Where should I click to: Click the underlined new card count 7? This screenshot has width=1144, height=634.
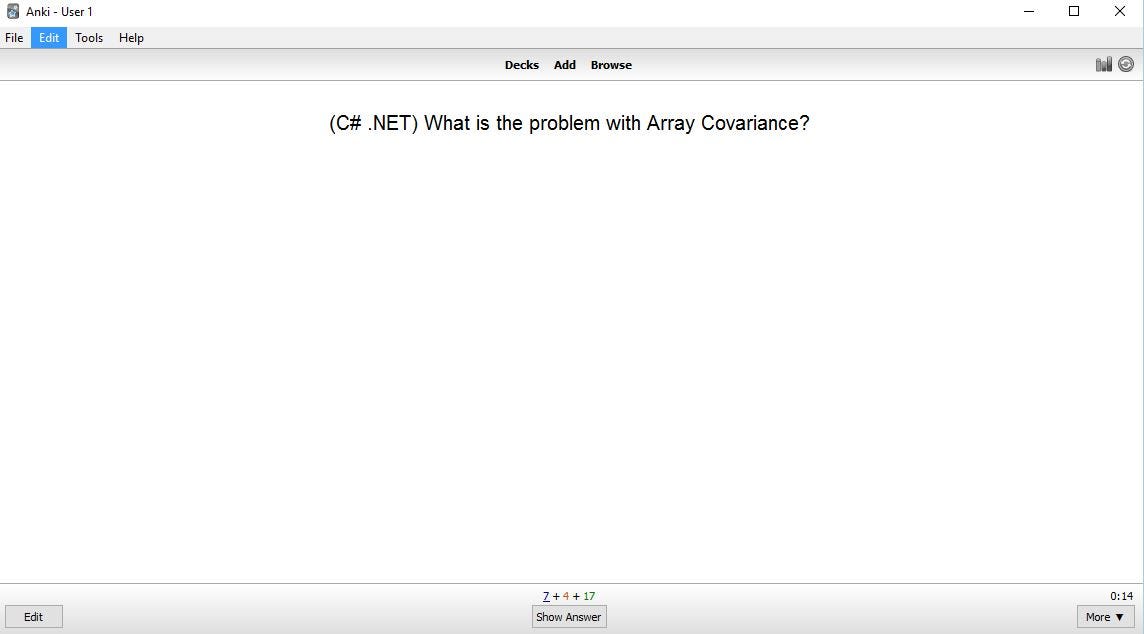pos(546,595)
